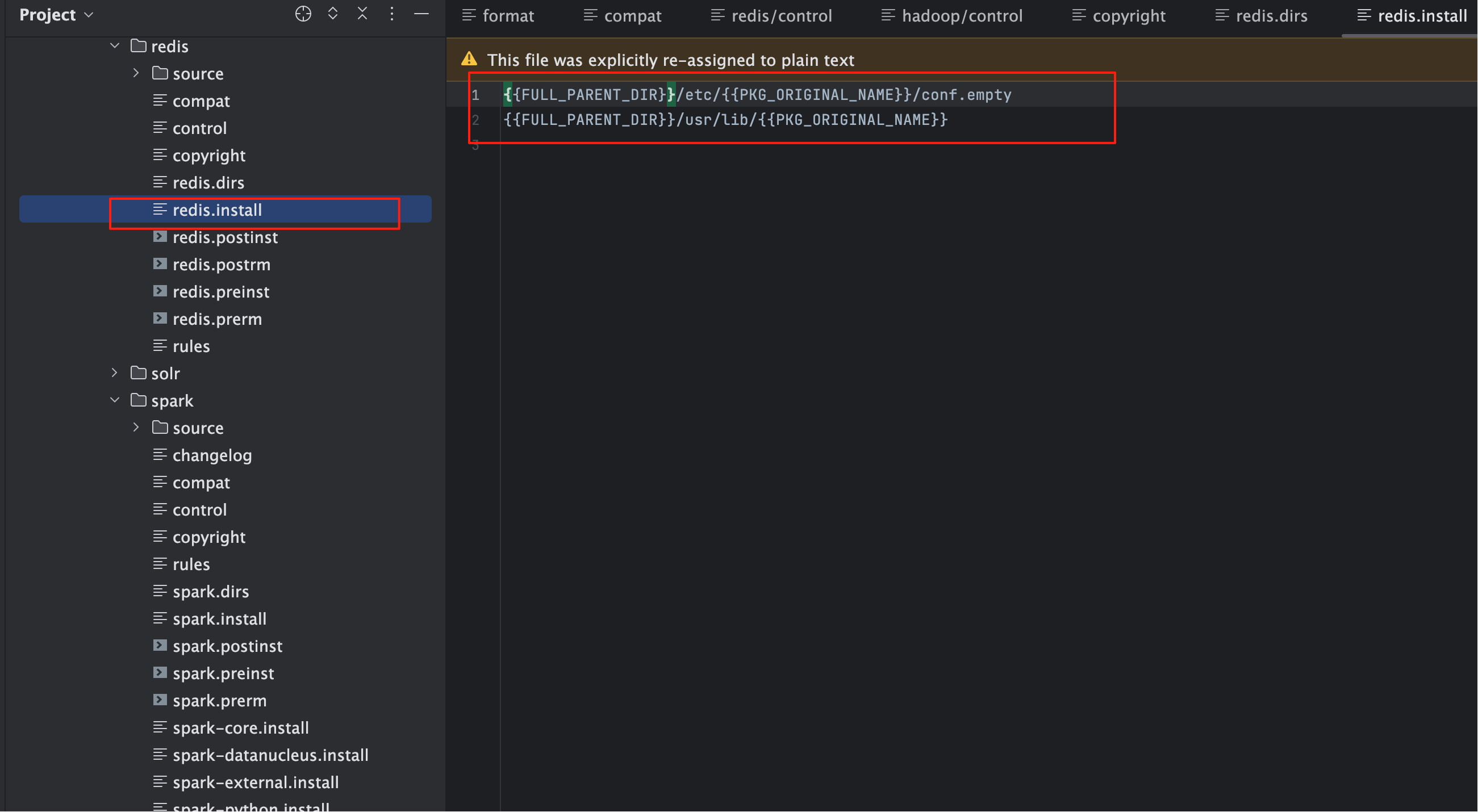This screenshot has height=812, width=1478.
Task: Select redis.dirs in the project tree
Action: (x=208, y=182)
